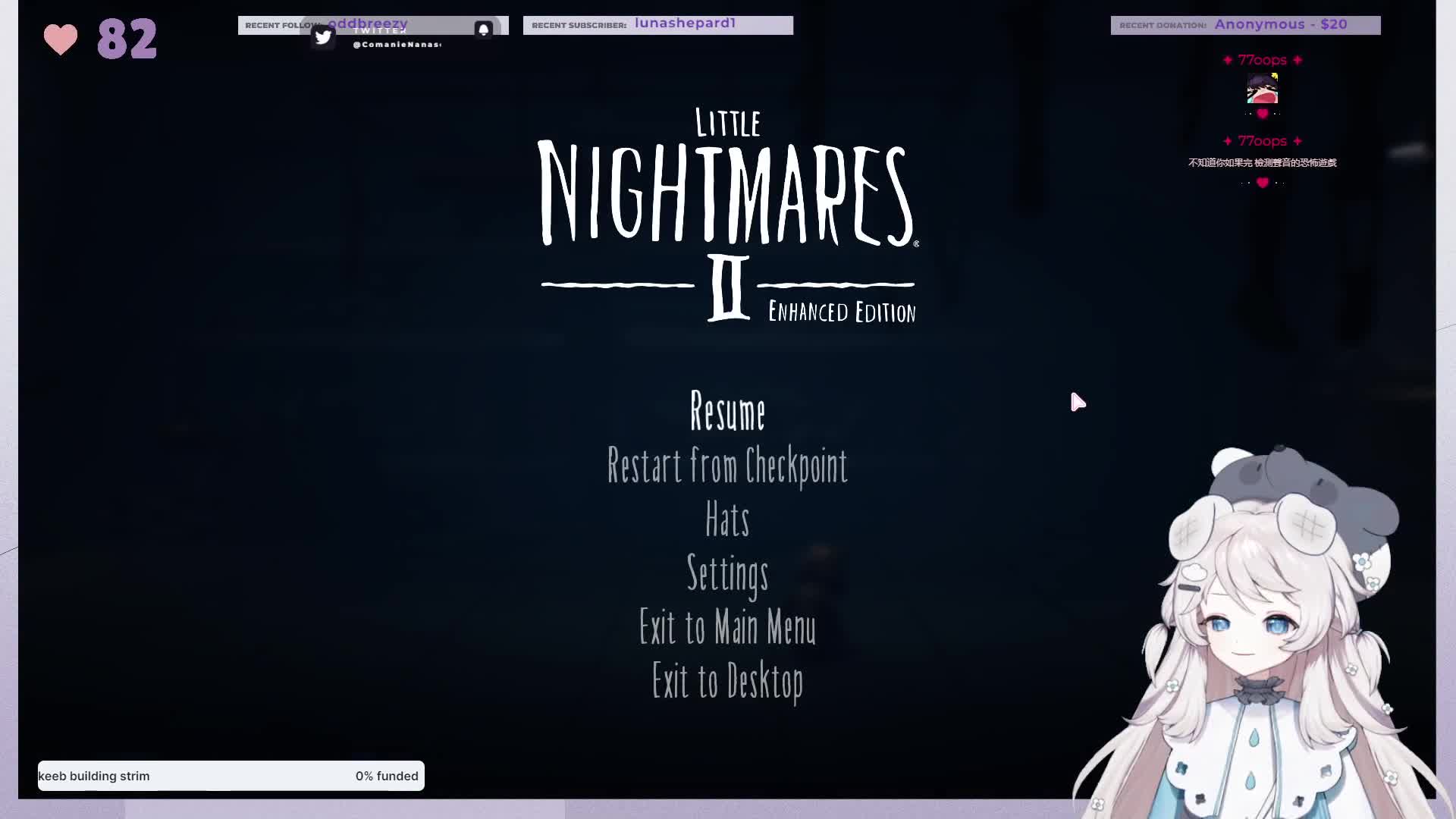Click the 0% funded text
Image resolution: width=1456 pixels, height=819 pixels.
387,776
